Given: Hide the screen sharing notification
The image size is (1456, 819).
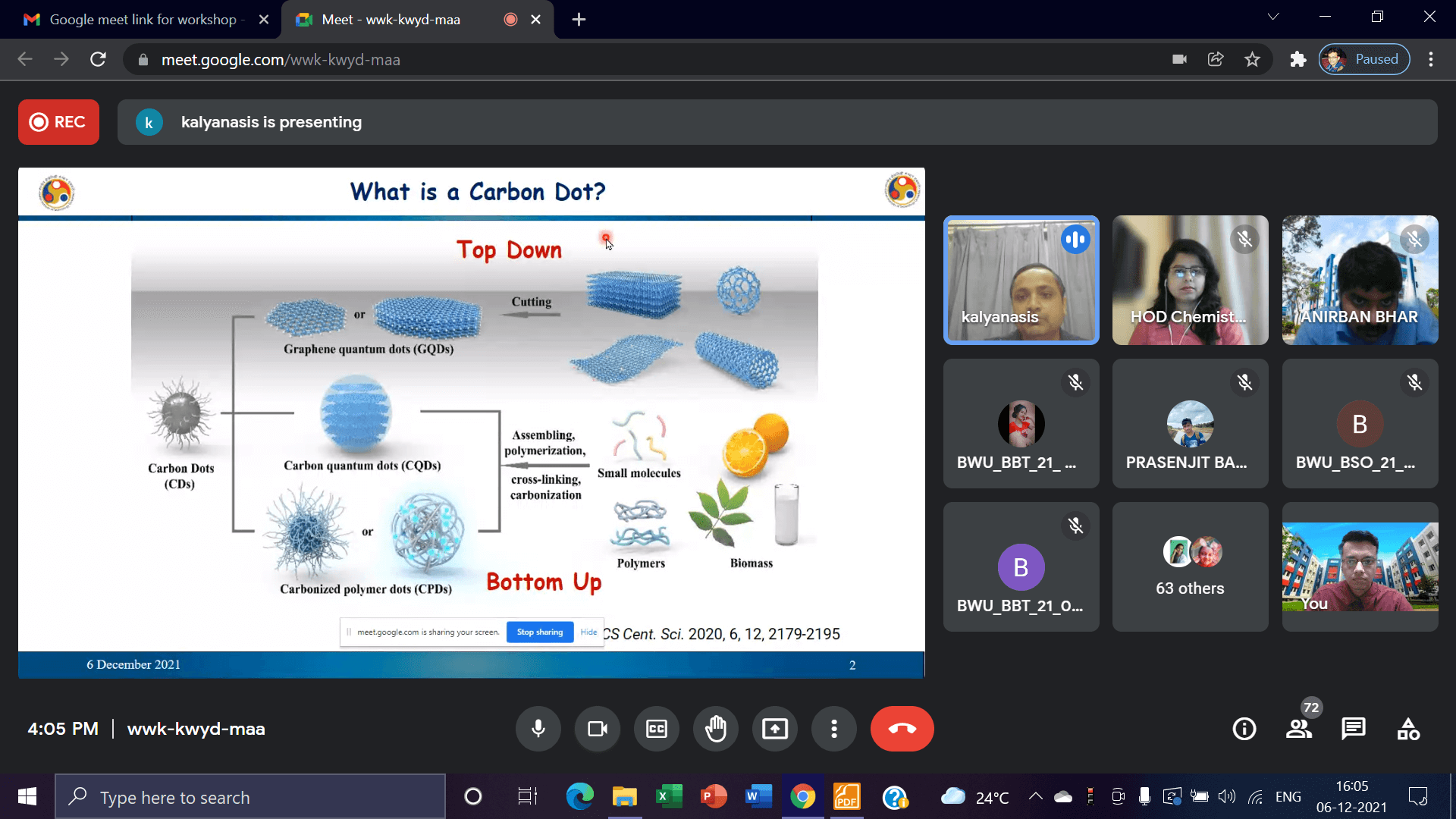Looking at the screenshot, I should tap(588, 632).
